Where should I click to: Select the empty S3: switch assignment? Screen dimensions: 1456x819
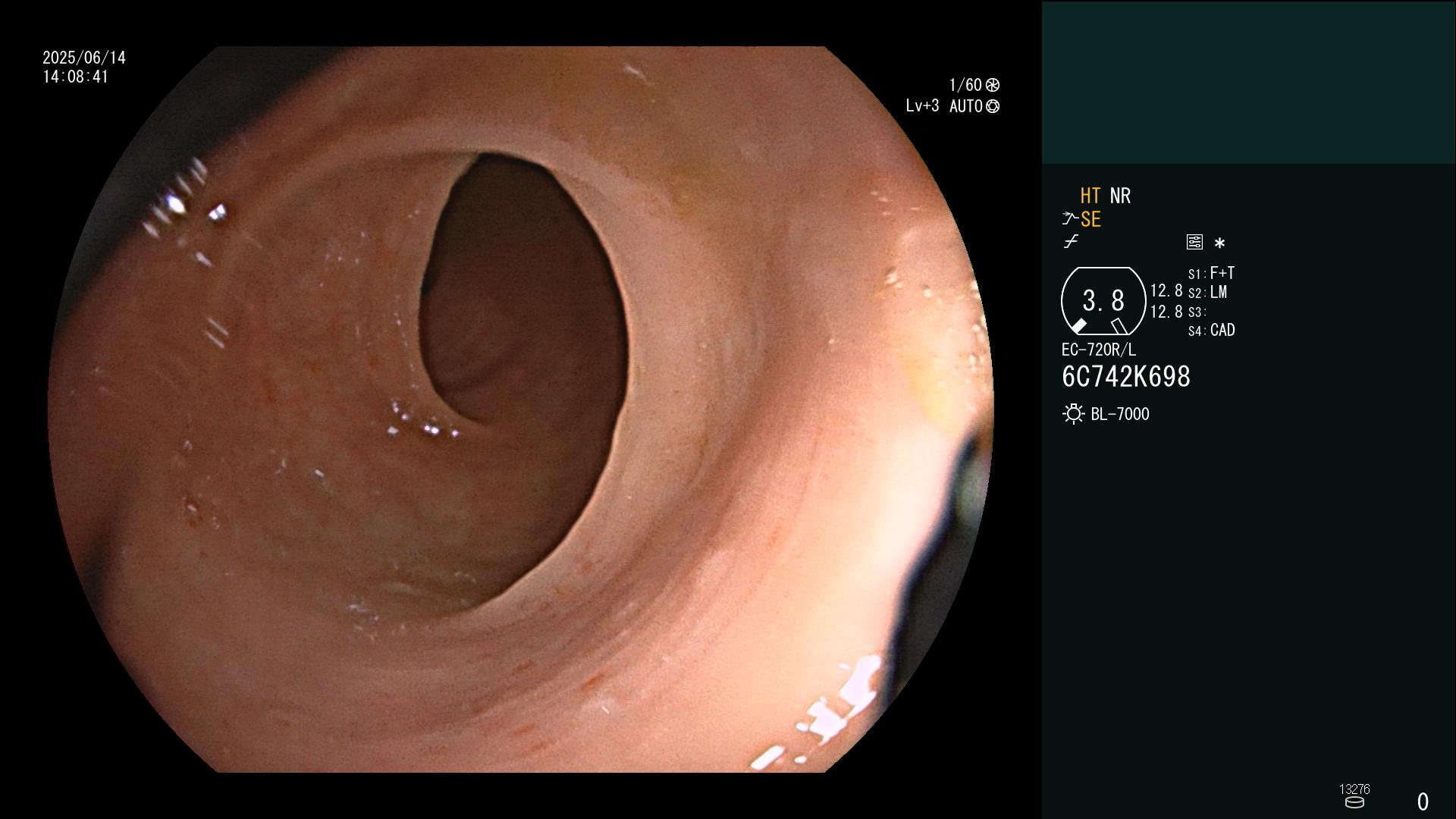click(1197, 312)
